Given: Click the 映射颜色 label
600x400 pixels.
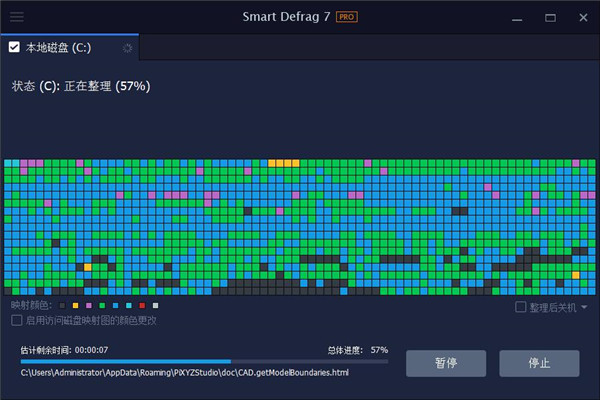Looking at the screenshot, I should (31, 305).
